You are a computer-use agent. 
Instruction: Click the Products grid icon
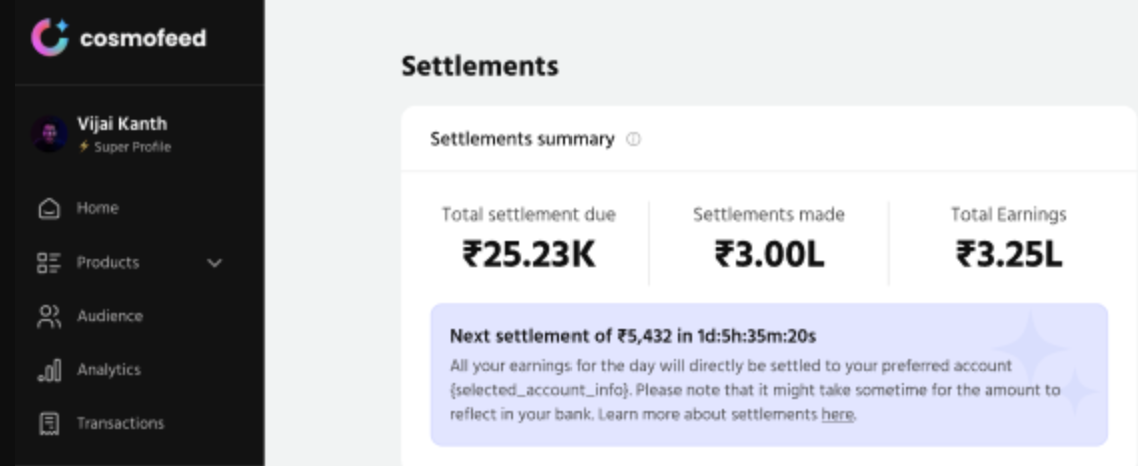(x=49, y=263)
